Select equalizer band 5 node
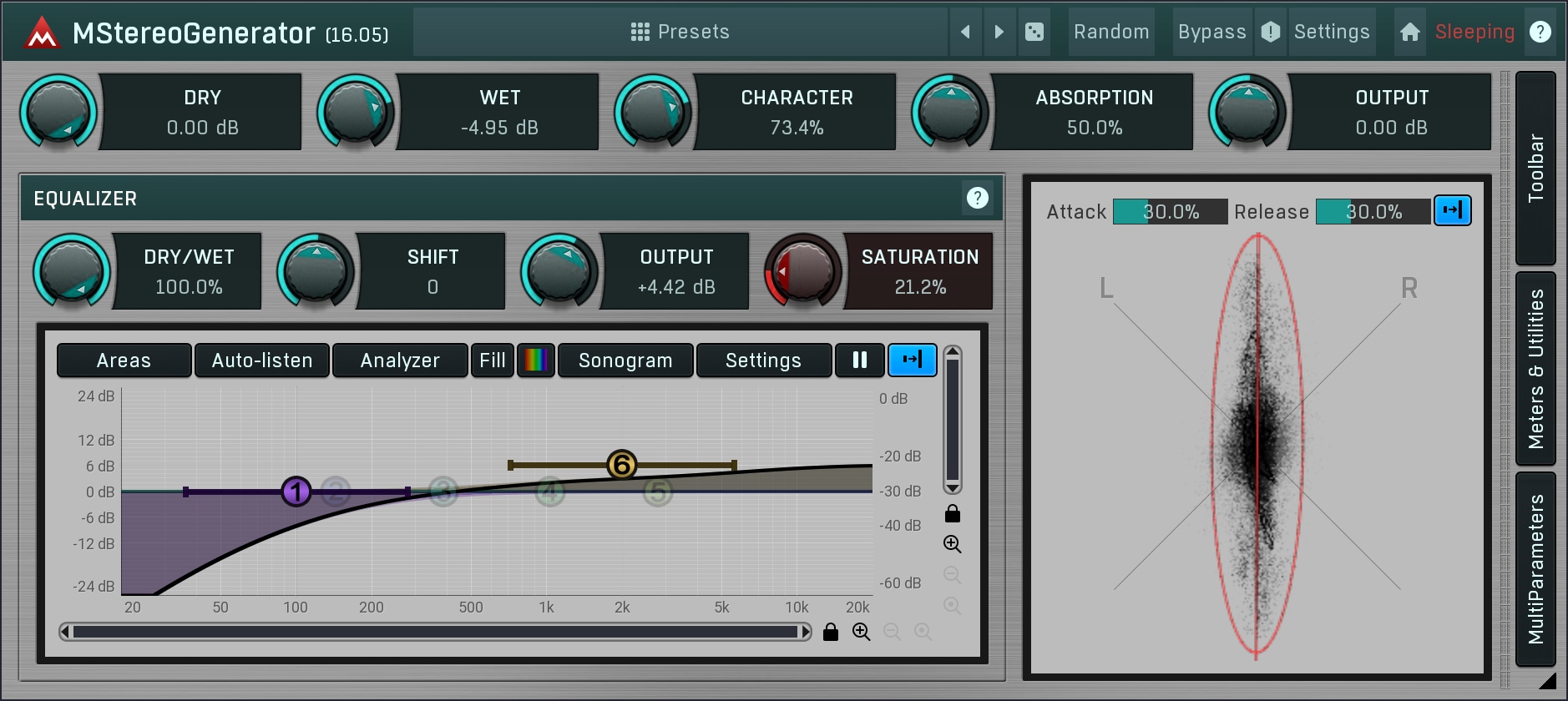The height and width of the screenshot is (701, 1568). point(658,492)
